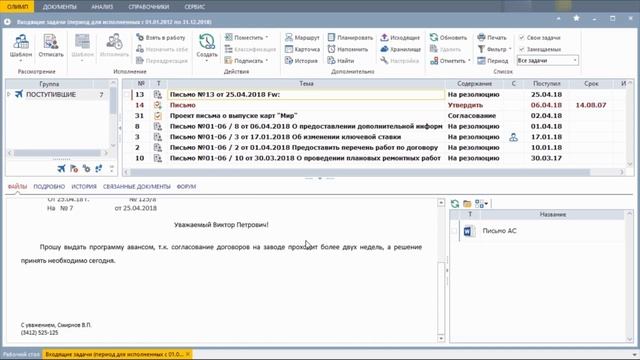Screen dimensions: 640x360
Task: Open the СПРАВОЧНИКИ menu
Action: 149,7
